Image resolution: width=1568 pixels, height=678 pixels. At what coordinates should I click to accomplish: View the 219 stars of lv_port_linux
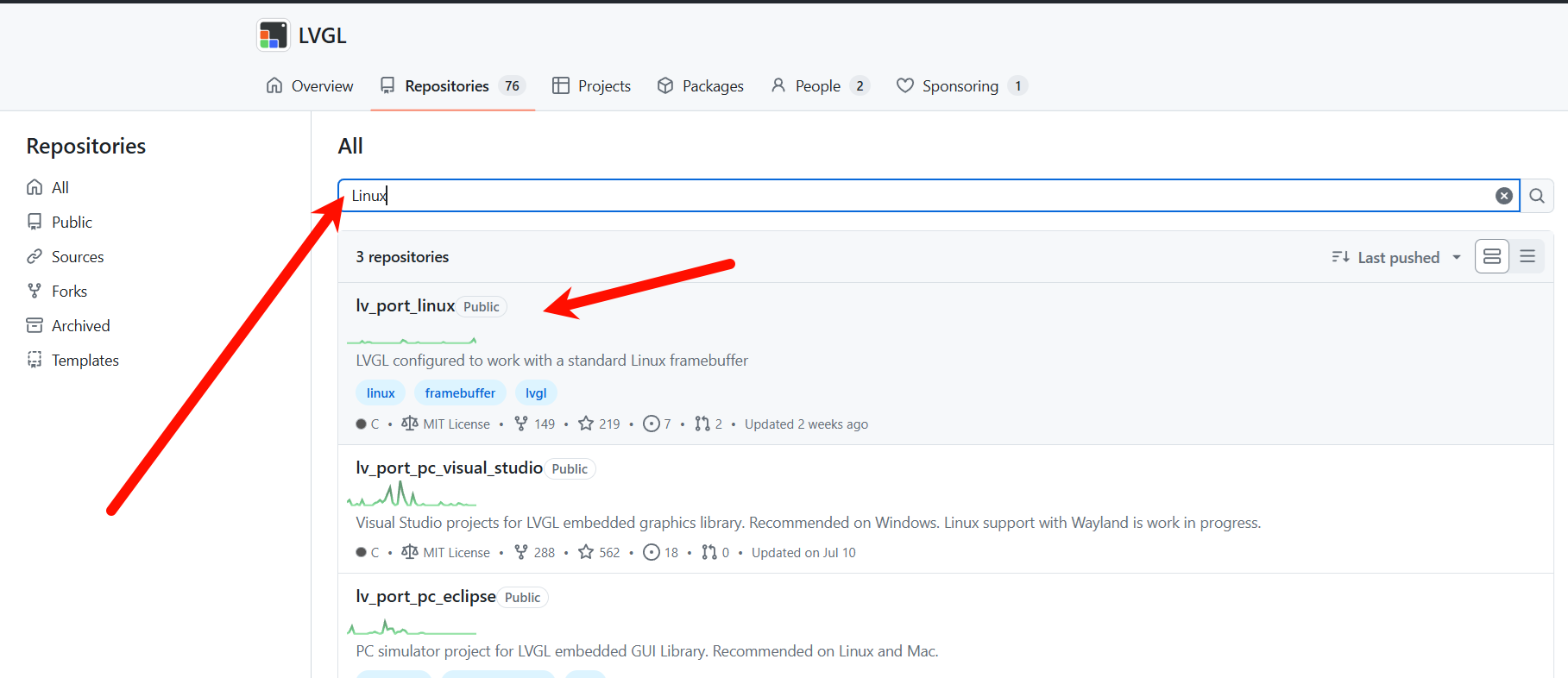click(x=600, y=424)
